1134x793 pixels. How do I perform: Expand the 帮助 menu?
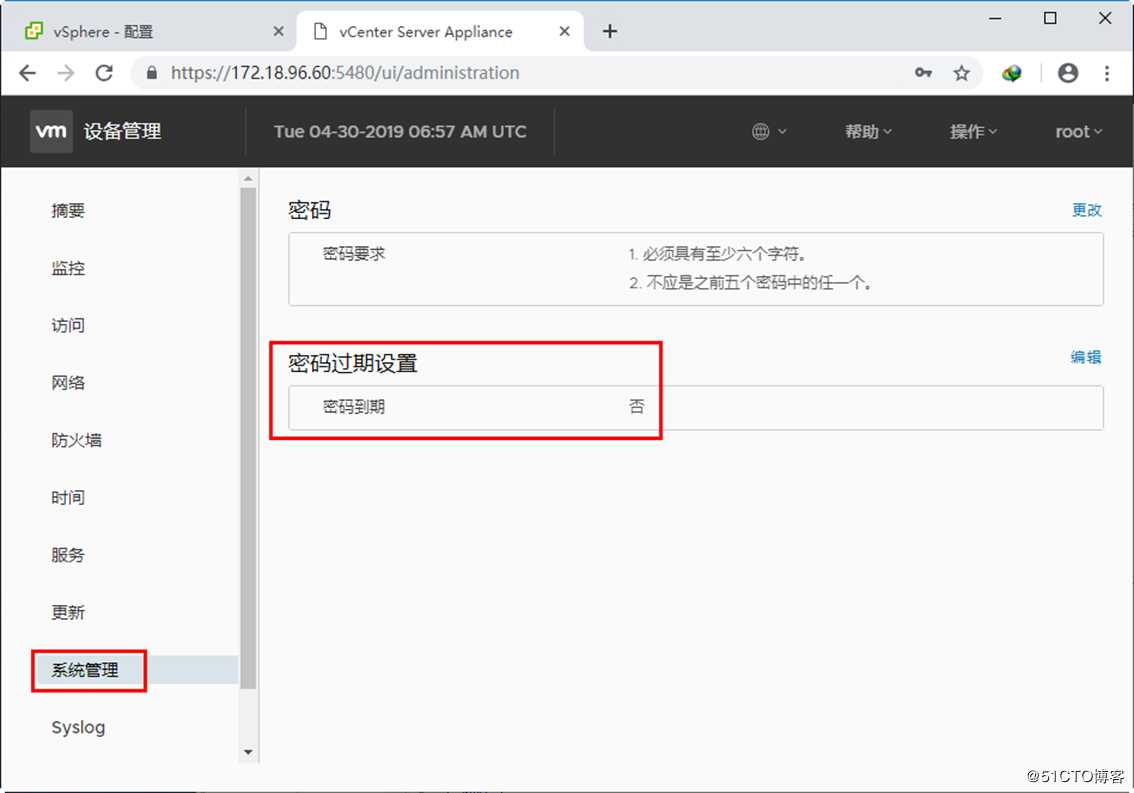click(868, 132)
